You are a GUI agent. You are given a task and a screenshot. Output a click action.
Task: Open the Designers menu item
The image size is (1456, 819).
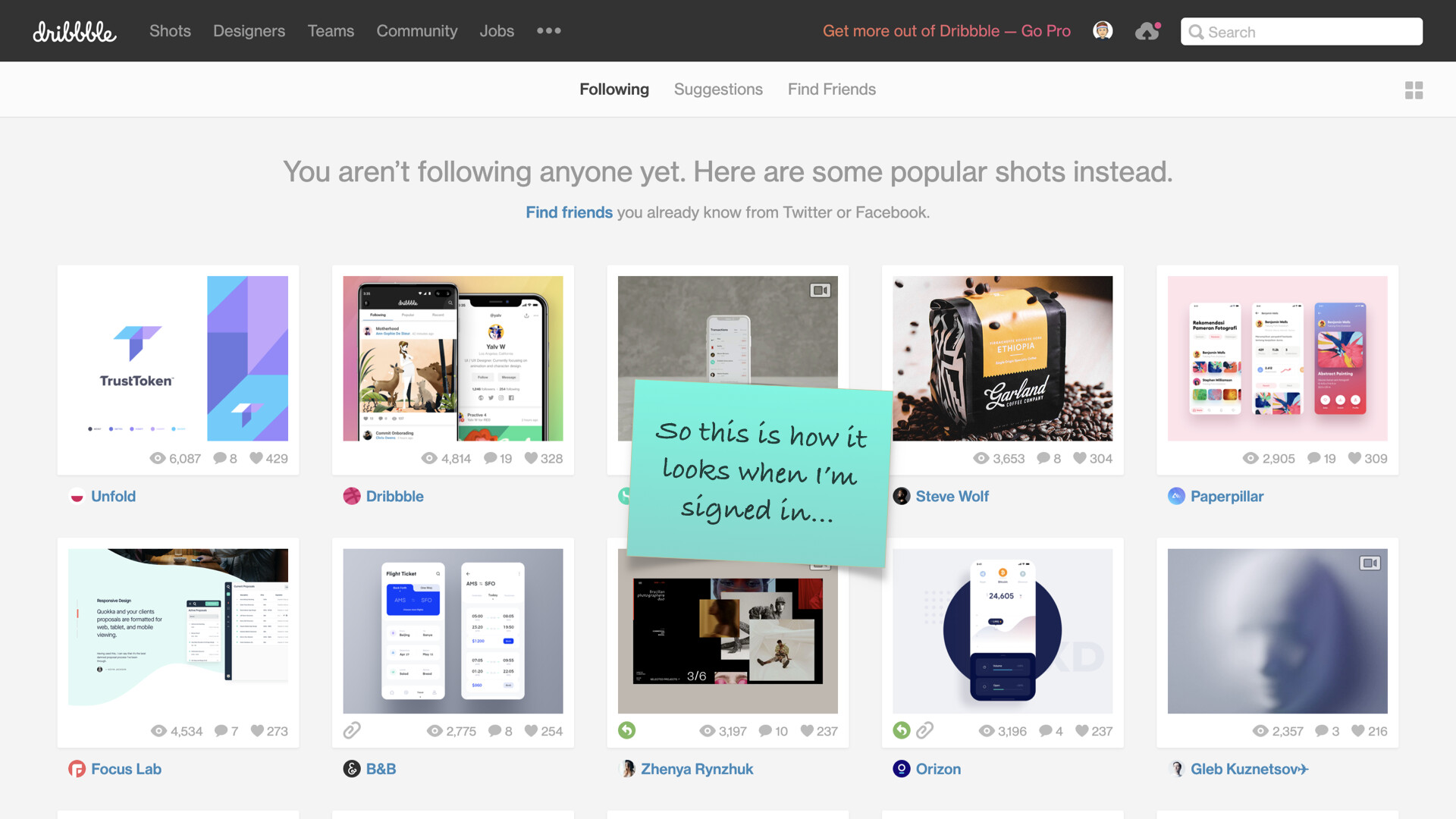click(249, 31)
